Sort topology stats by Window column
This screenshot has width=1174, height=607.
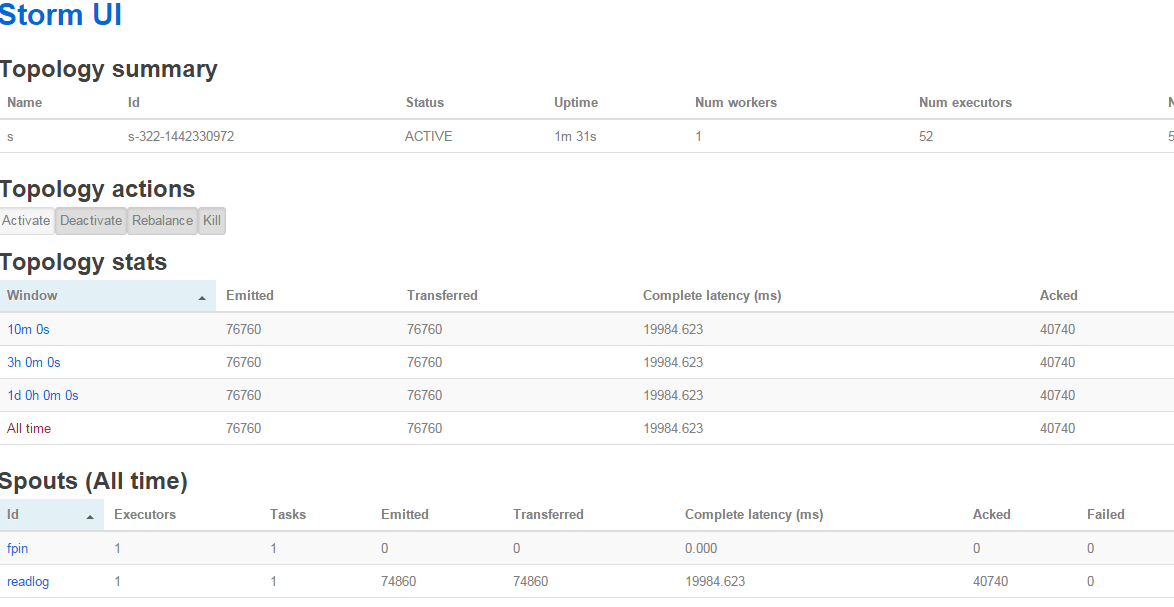pos(108,296)
